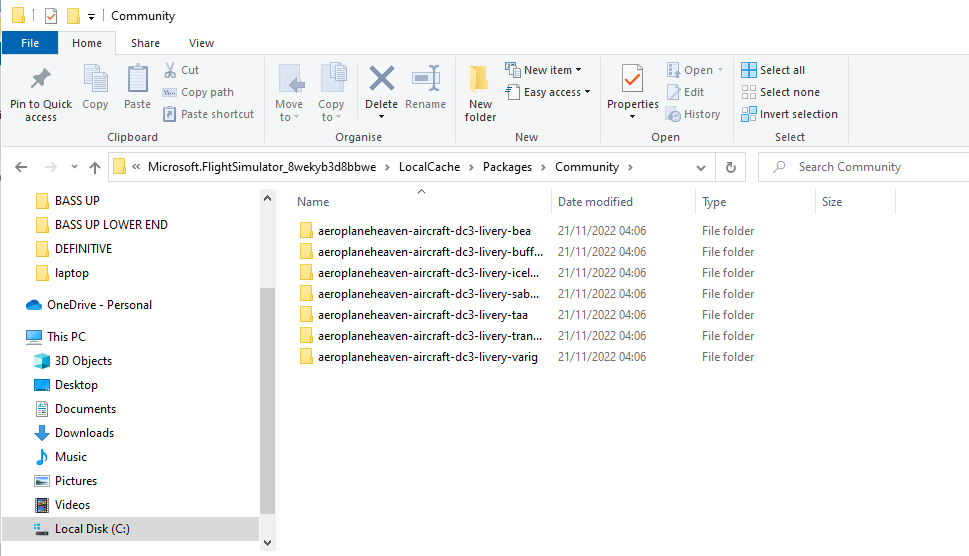Click the Copy ribbon icon

coord(95,79)
